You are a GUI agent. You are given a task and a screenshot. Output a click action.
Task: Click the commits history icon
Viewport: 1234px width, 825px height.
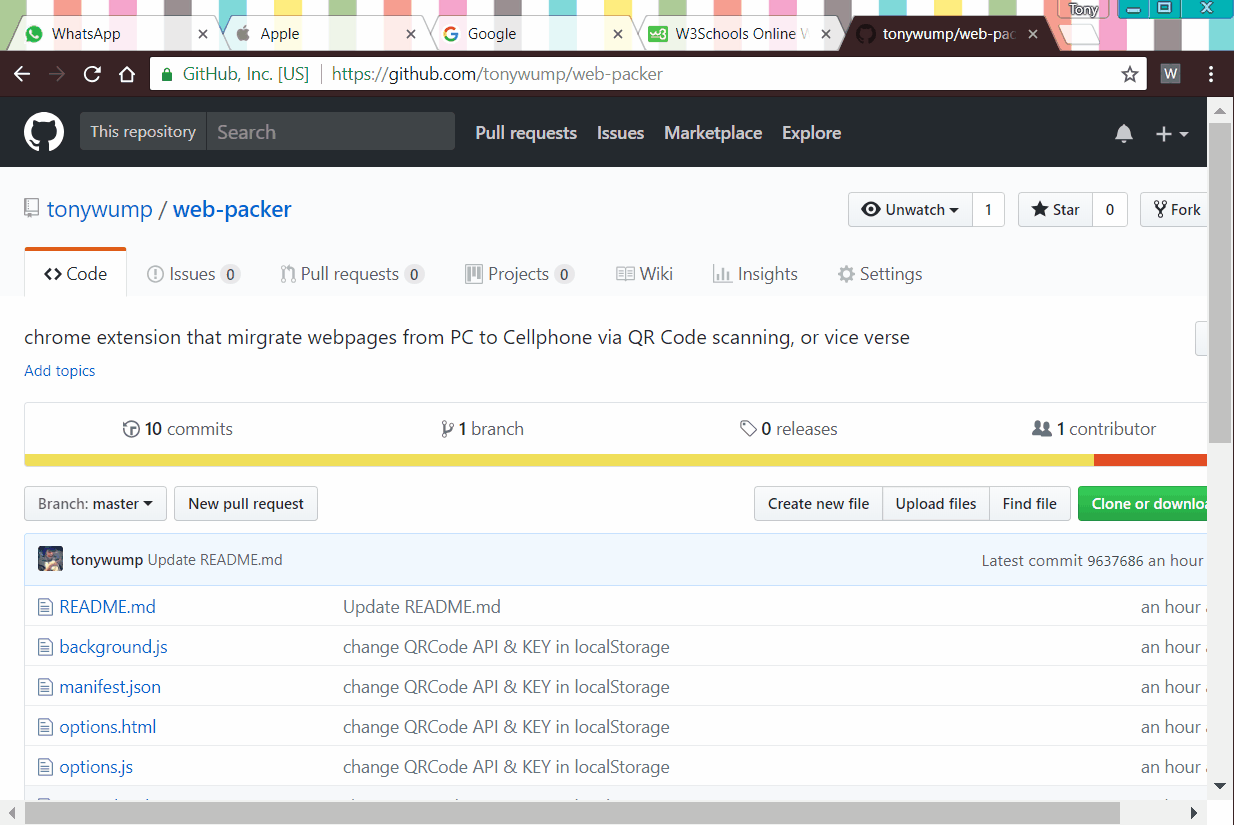point(132,428)
